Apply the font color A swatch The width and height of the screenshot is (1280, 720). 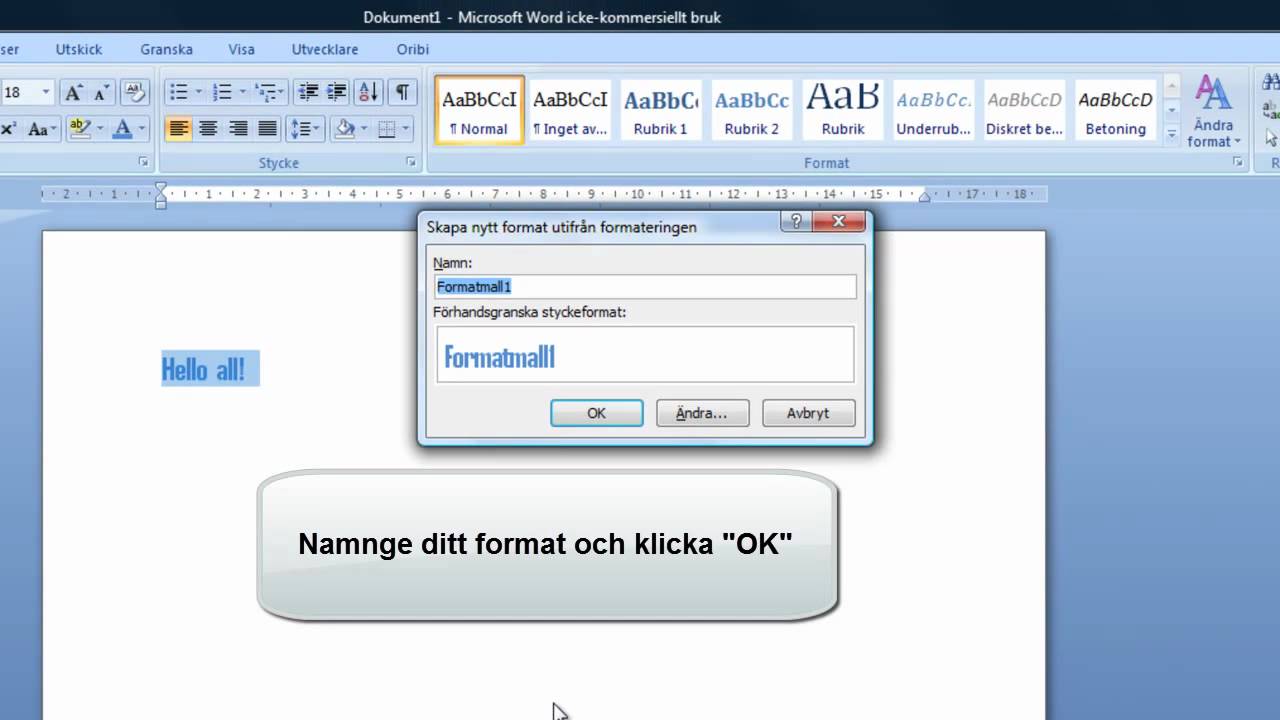(123, 128)
